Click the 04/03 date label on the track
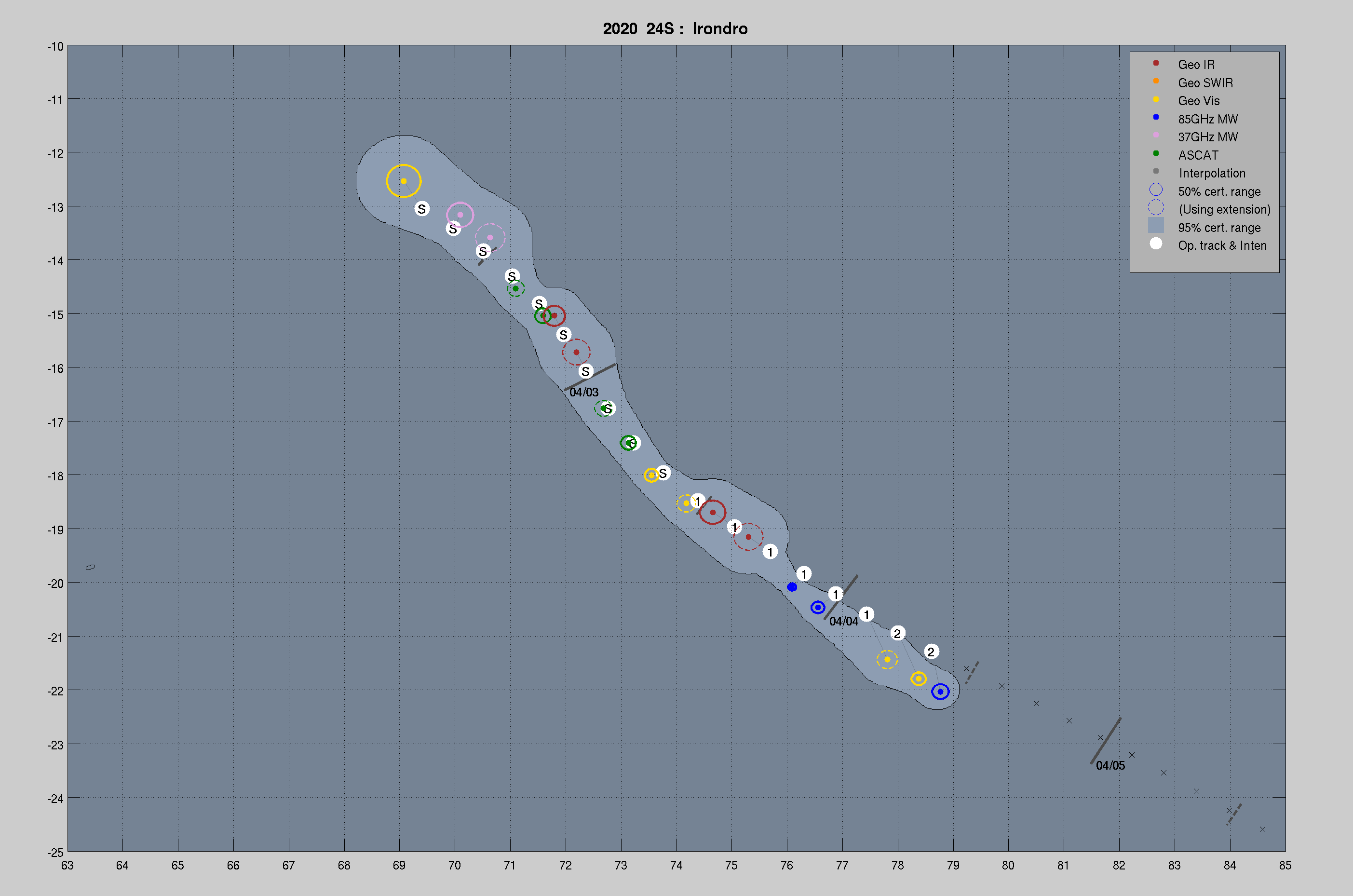 [x=583, y=392]
